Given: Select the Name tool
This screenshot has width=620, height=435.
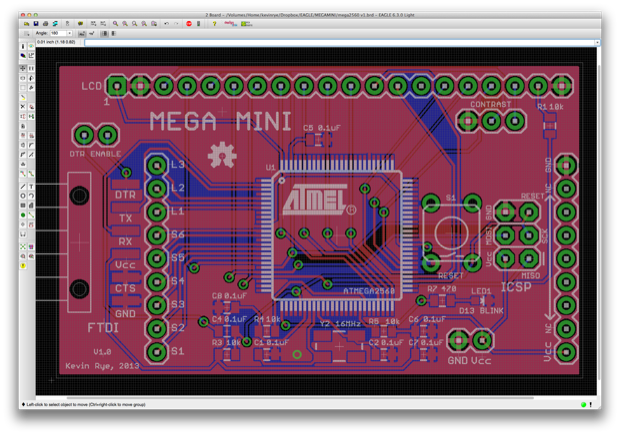Looking at the screenshot, I should [23, 136].
